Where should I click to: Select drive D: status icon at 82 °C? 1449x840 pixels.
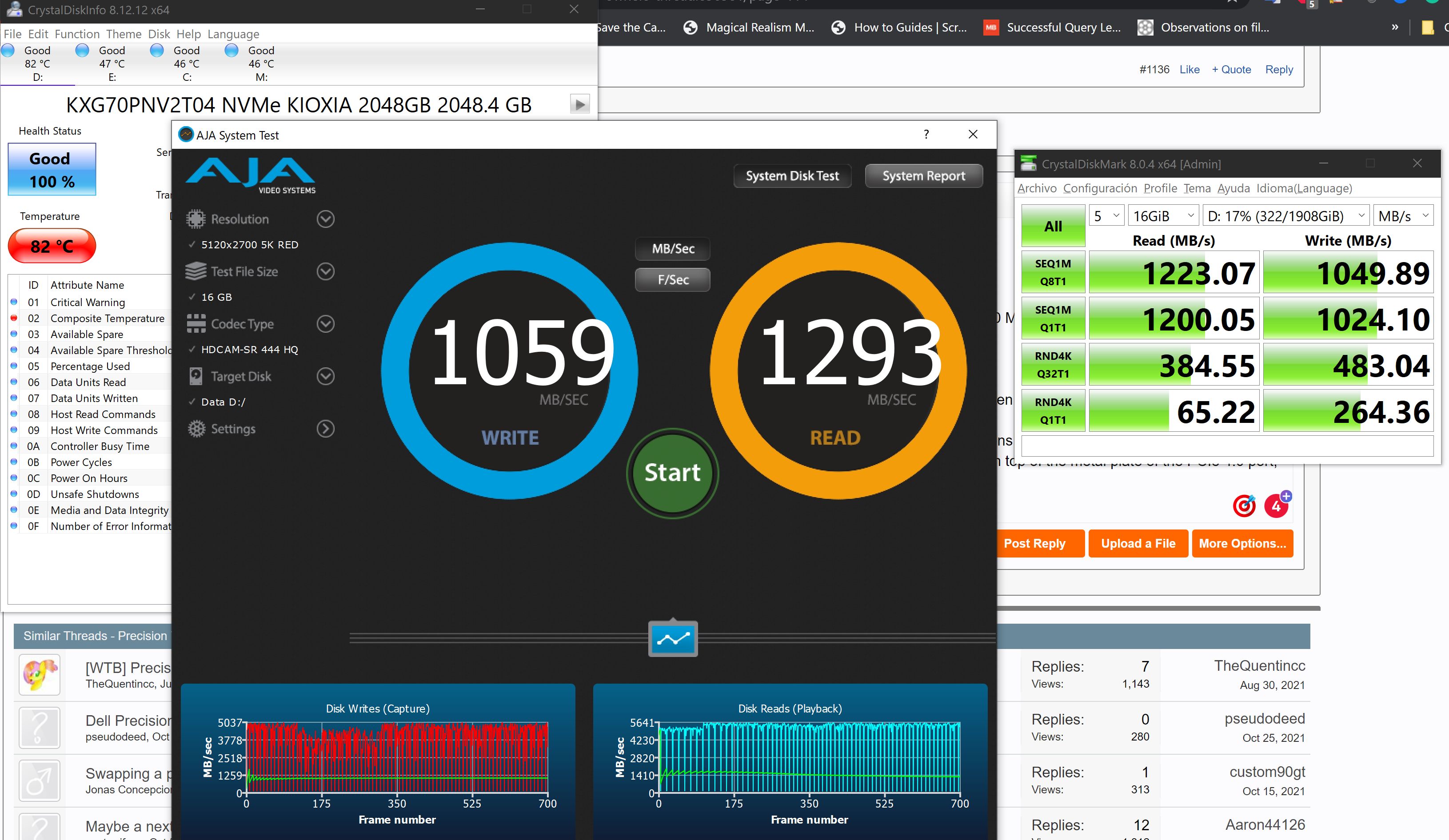[x=8, y=51]
